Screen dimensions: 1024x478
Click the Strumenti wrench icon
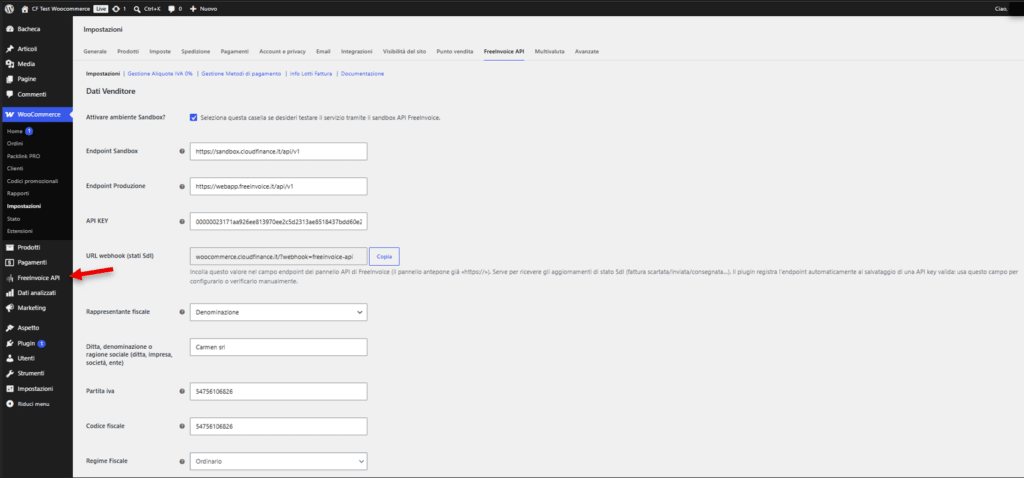(x=10, y=374)
